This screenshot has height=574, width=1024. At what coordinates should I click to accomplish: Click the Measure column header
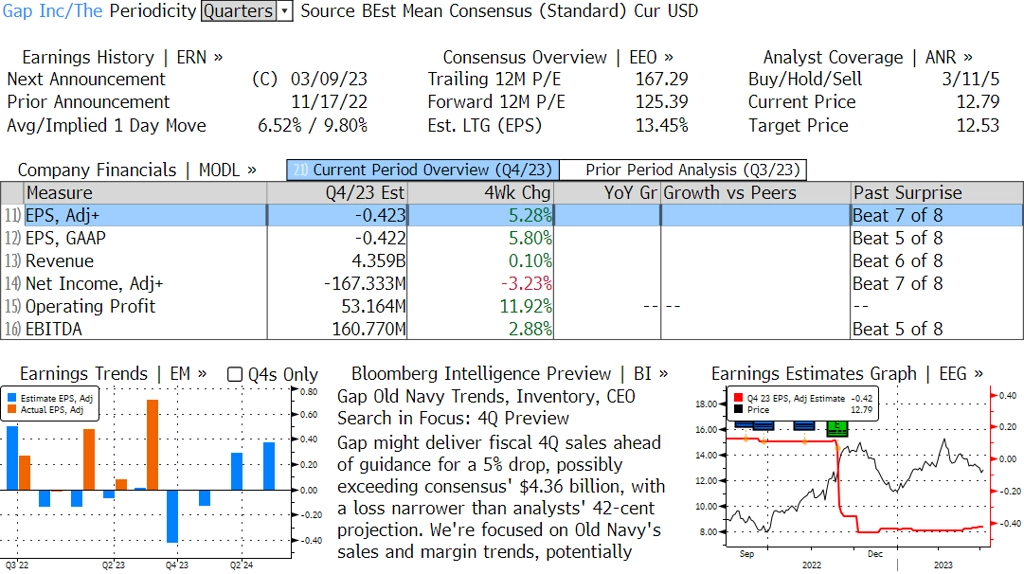[x=145, y=193]
